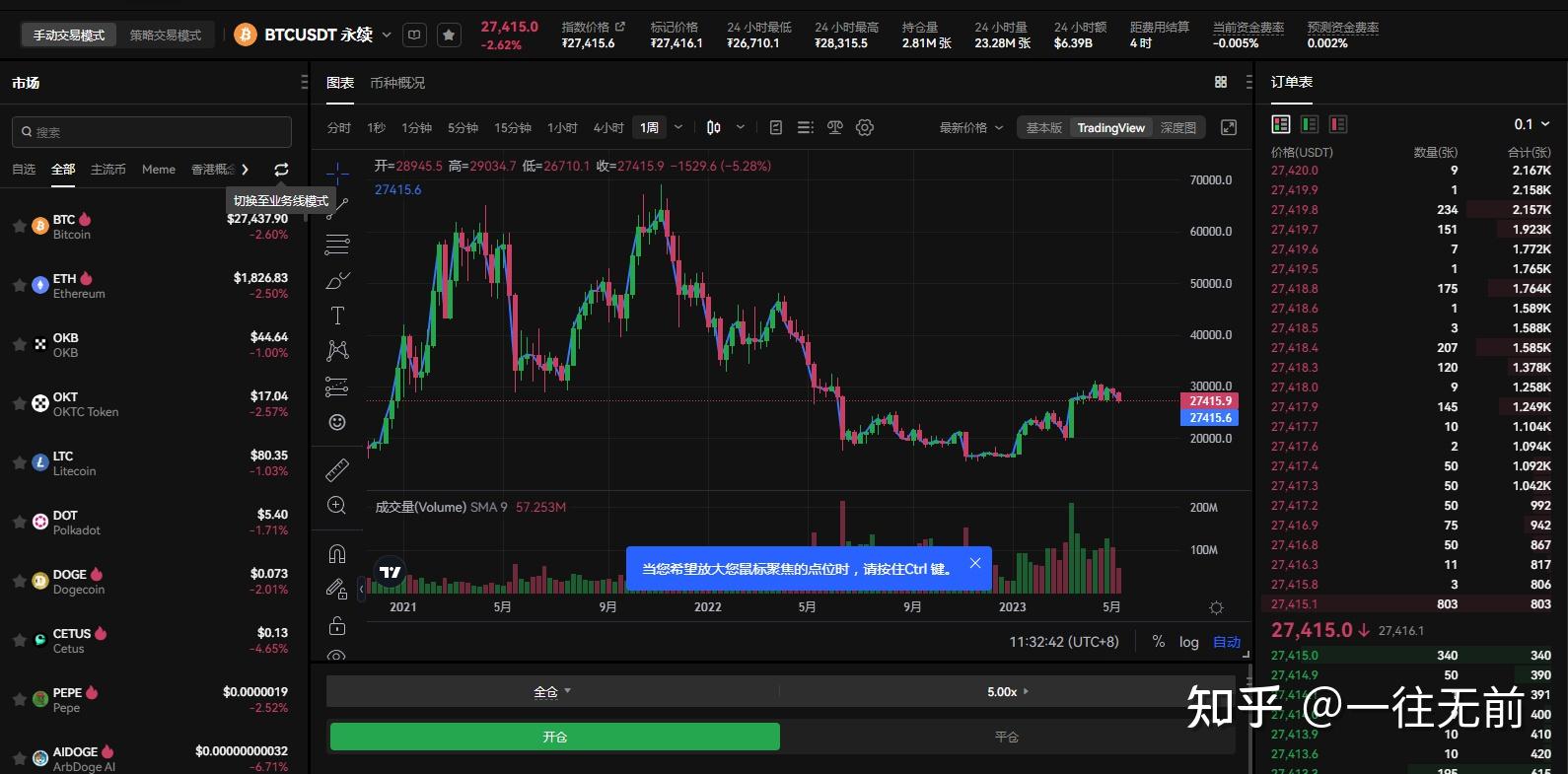Select the Meme market category tab
The height and width of the screenshot is (774, 1568).
159,170
